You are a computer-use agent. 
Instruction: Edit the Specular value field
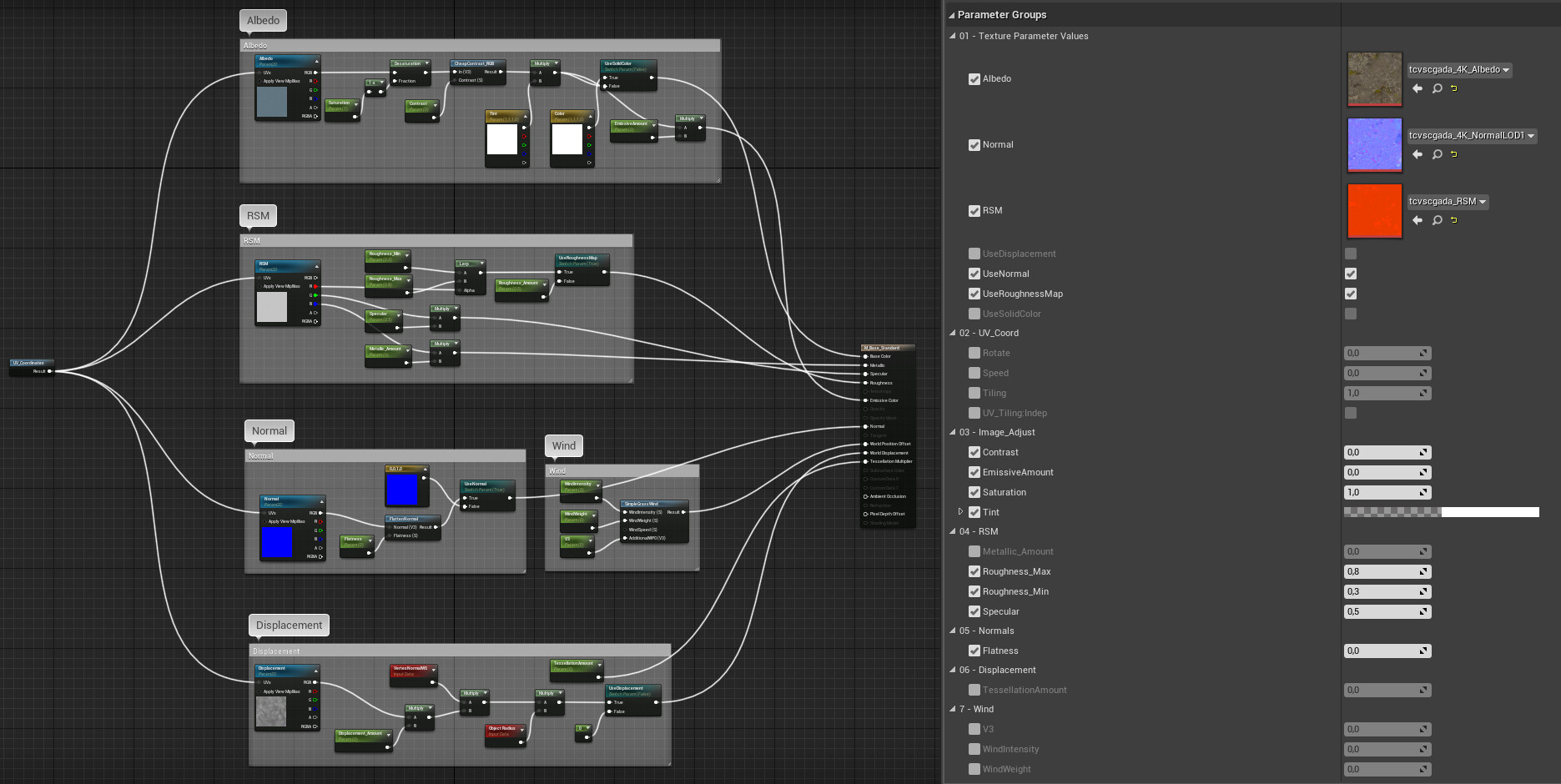pos(1387,611)
